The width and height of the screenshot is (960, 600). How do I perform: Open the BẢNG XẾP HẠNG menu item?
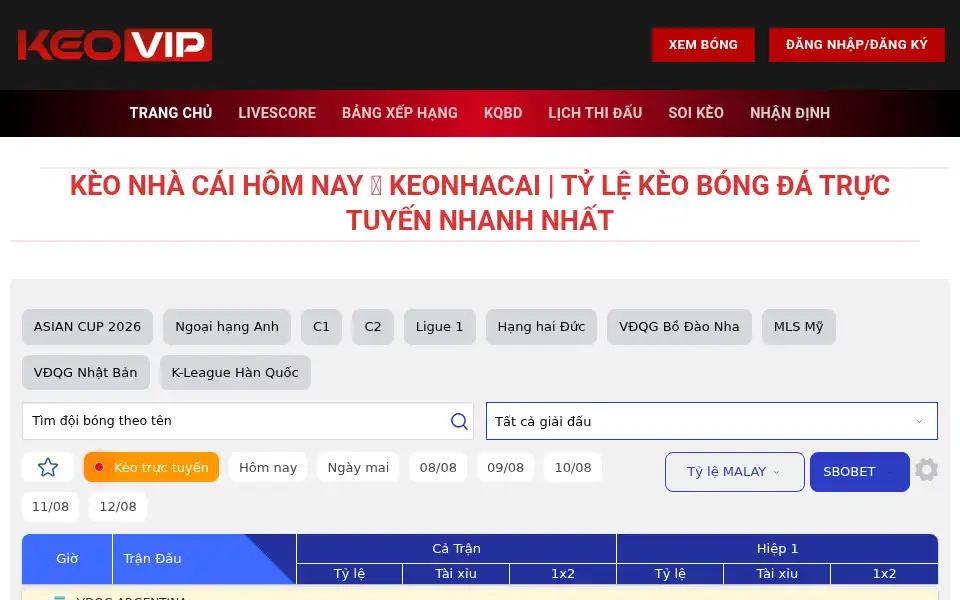[x=400, y=113]
